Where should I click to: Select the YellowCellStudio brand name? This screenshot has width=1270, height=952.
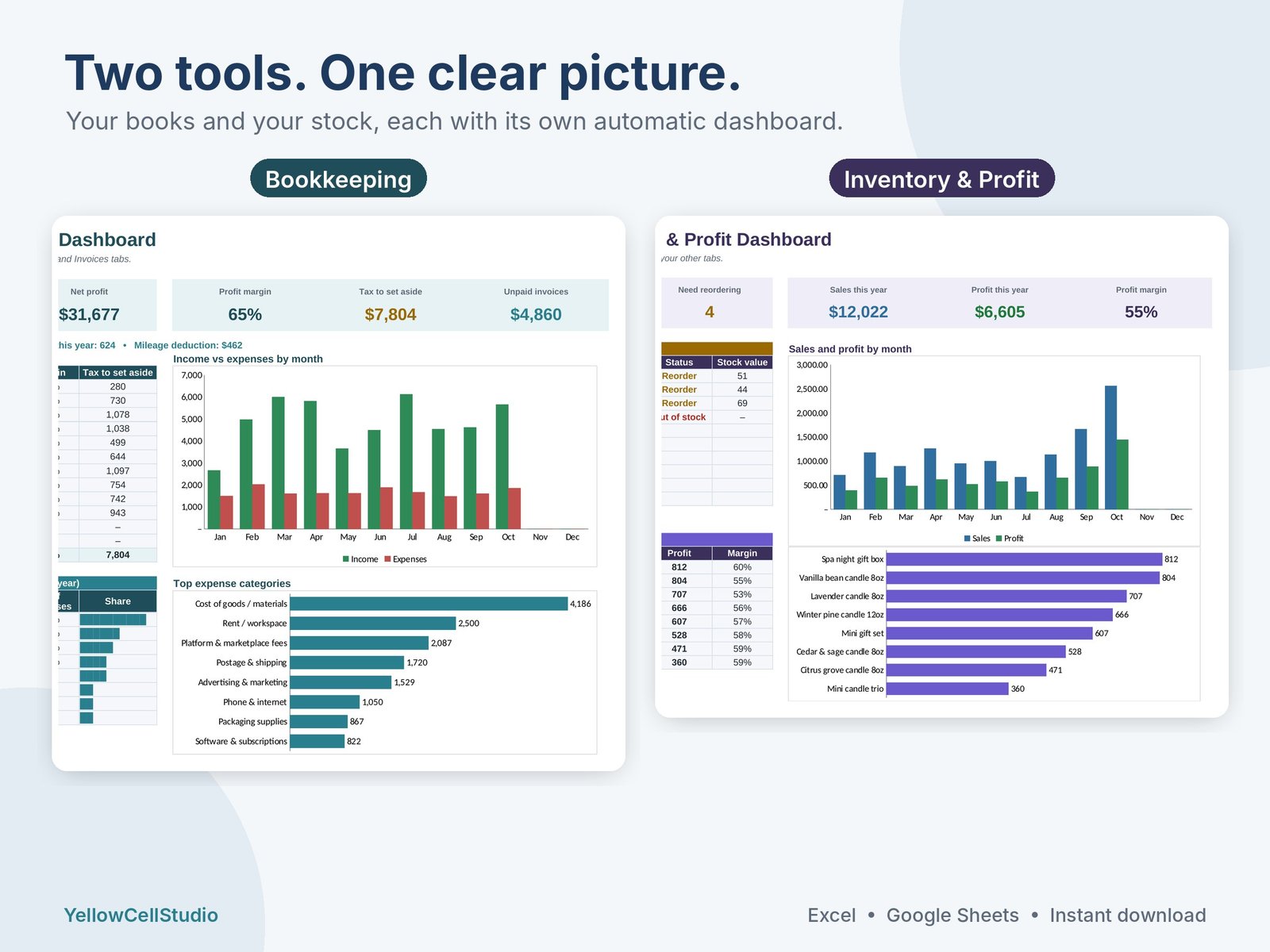[x=140, y=915]
